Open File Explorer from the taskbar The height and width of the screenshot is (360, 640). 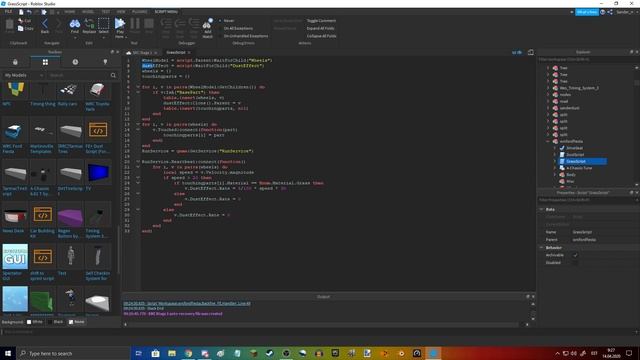click(x=172, y=353)
